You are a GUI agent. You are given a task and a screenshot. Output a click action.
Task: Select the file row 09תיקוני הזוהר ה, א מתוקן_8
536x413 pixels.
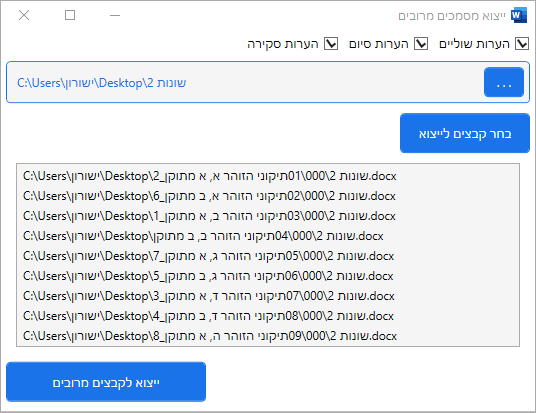pyautogui.click(x=268, y=336)
